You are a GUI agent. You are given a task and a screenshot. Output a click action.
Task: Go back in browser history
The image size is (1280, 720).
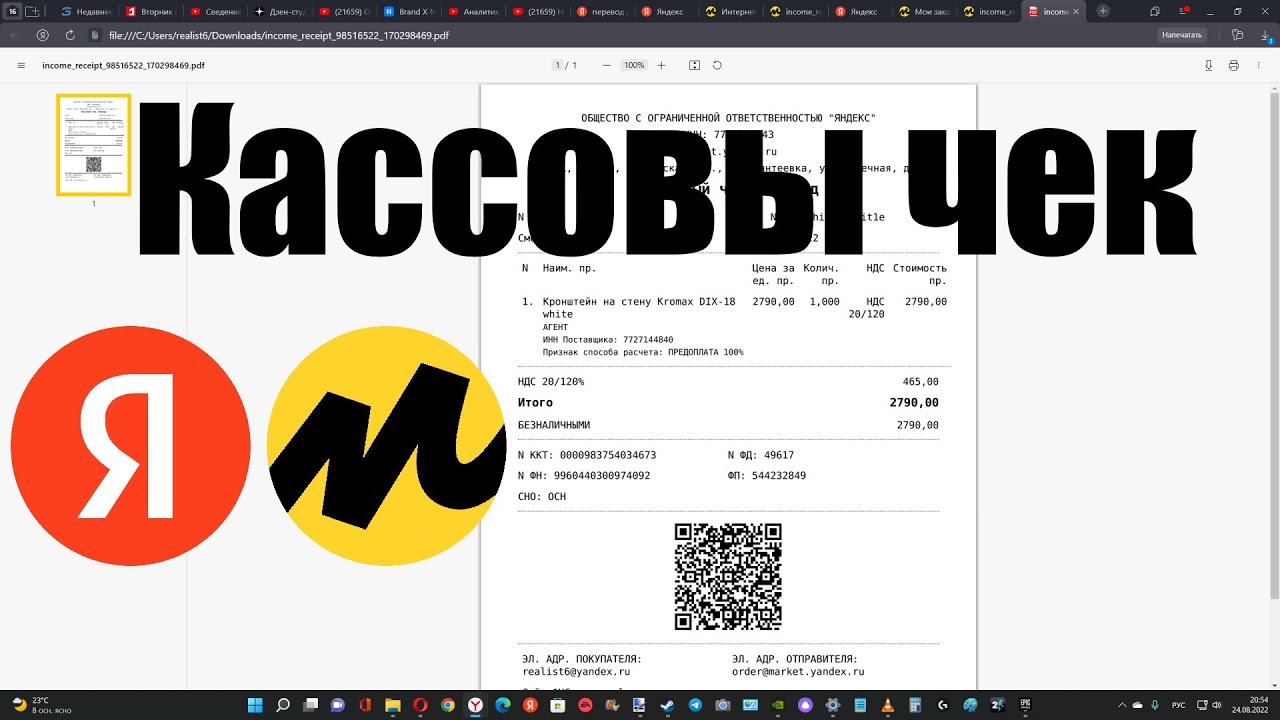coord(14,34)
